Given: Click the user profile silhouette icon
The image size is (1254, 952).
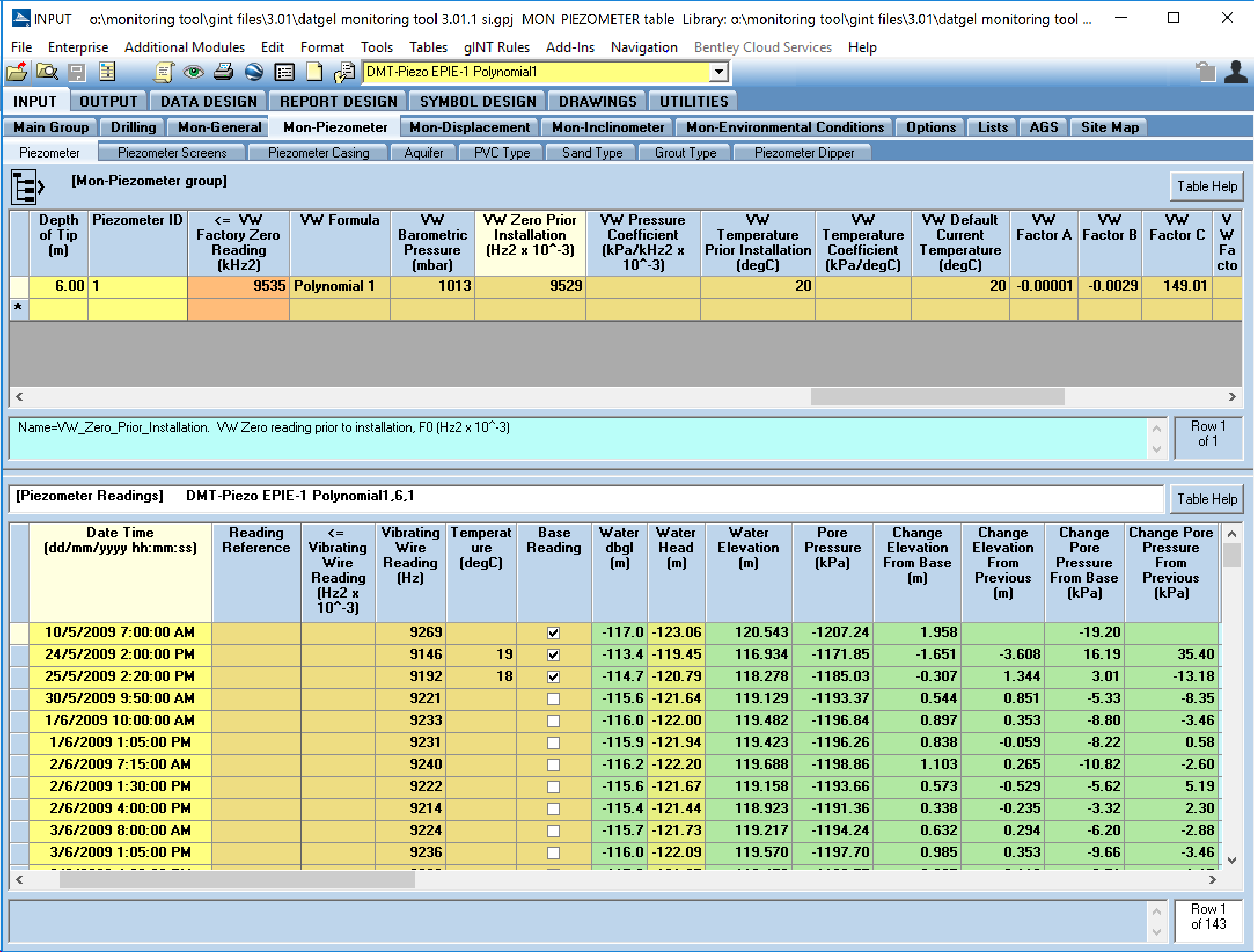Looking at the screenshot, I should tap(1235, 72).
